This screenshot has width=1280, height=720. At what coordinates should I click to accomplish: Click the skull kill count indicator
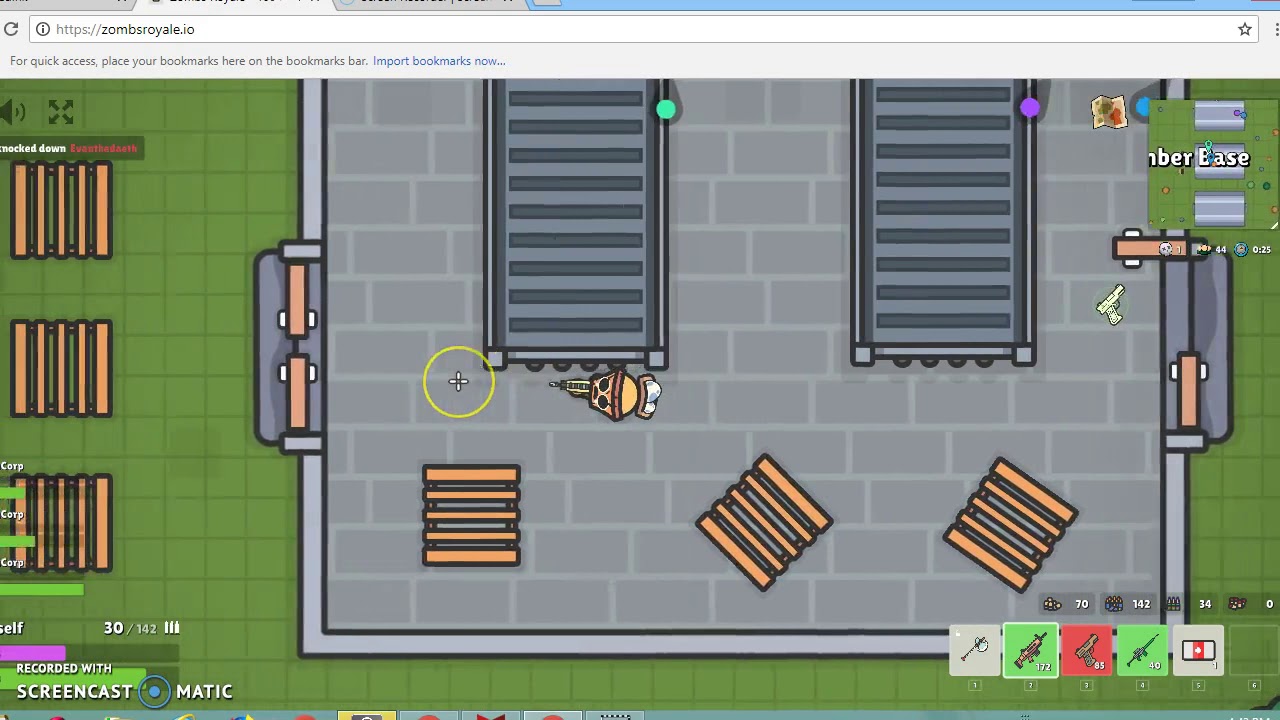point(1170,249)
